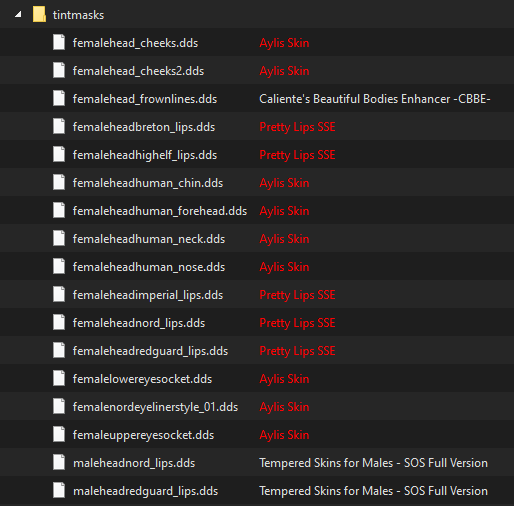The width and height of the screenshot is (514, 506).
Task: Click Tempered Skins for Males beside maleheadnord_lips.dds
Action: [373, 463]
